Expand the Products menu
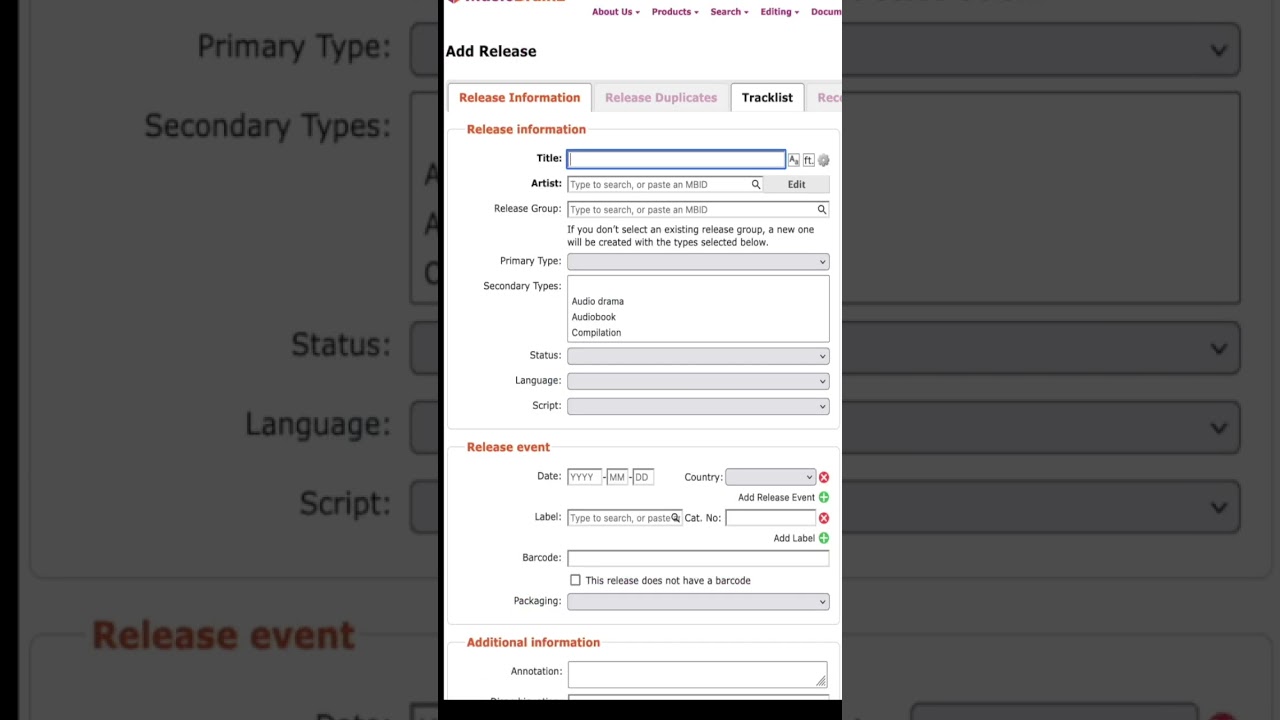Viewport: 1280px width, 720px height. pos(675,12)
